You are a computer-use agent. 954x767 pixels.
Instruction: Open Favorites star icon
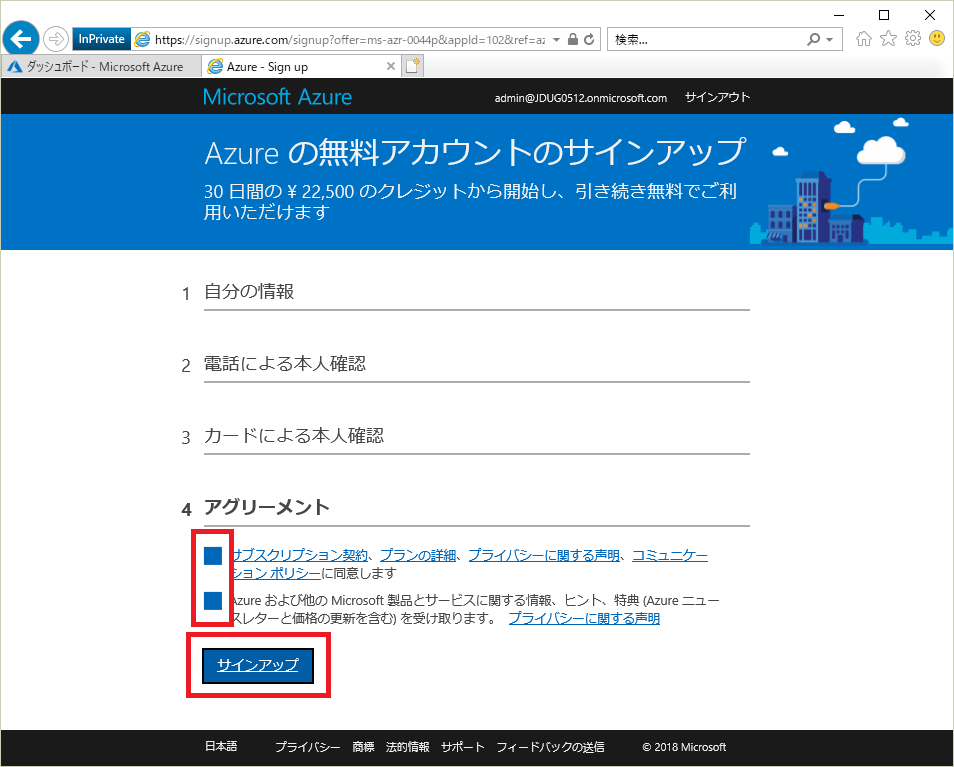tap(888, 39)
